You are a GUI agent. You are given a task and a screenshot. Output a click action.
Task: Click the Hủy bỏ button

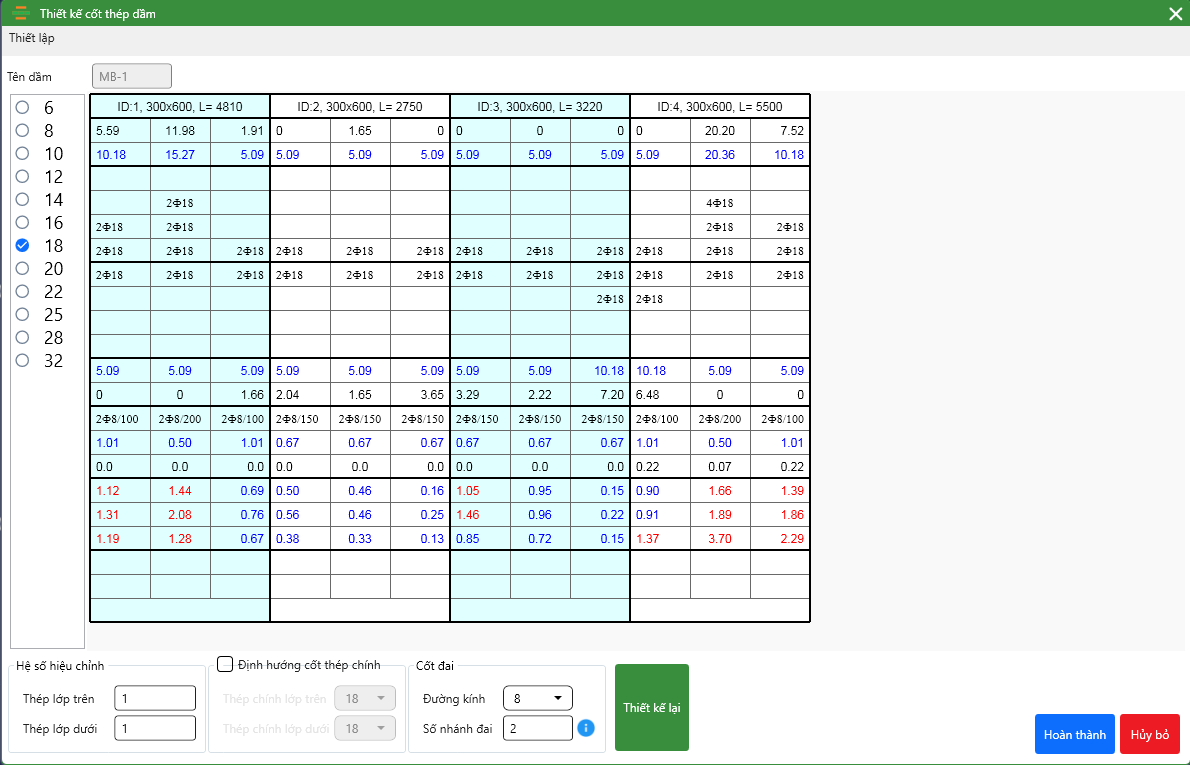pos(1150,734)
